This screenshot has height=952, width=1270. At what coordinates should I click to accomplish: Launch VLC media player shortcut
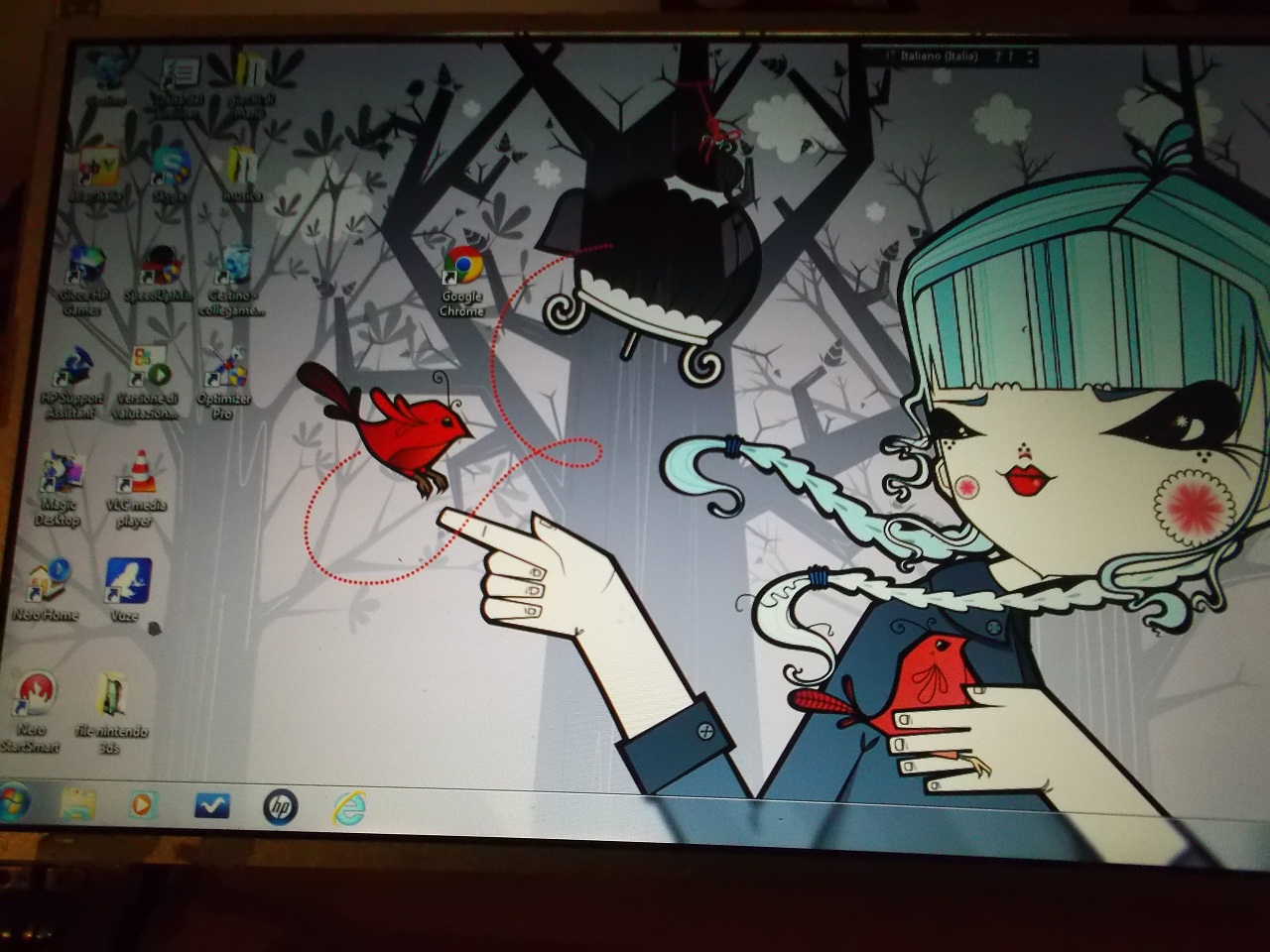point(137,489)
